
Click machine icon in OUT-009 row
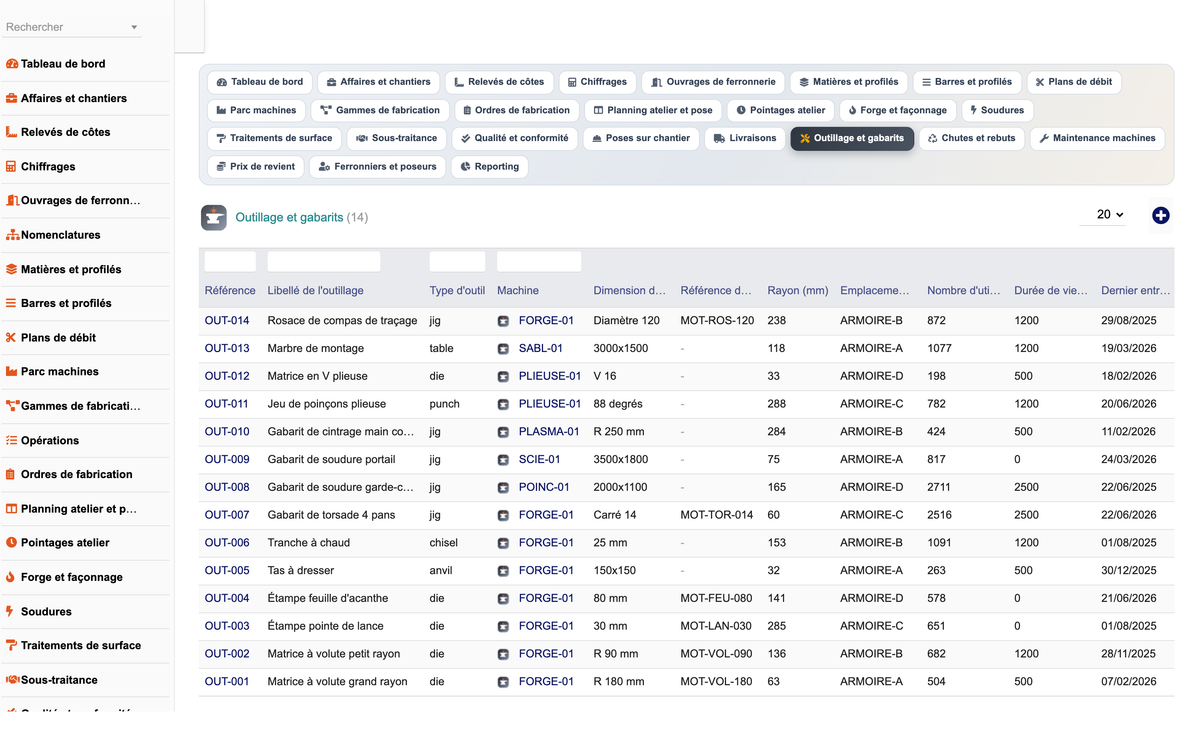click(x=503, y=460)
